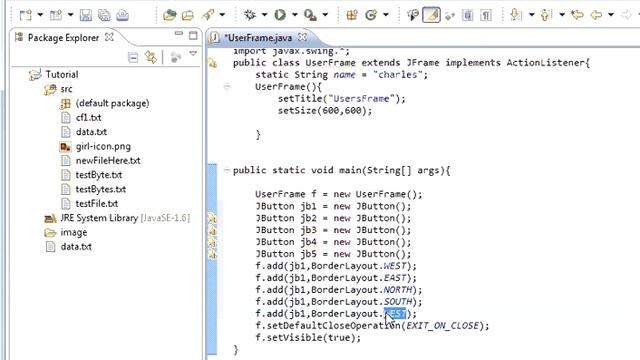Click the Save icon in the toolbar
Viewport: 640px width, 360px height.
[86, 15]
